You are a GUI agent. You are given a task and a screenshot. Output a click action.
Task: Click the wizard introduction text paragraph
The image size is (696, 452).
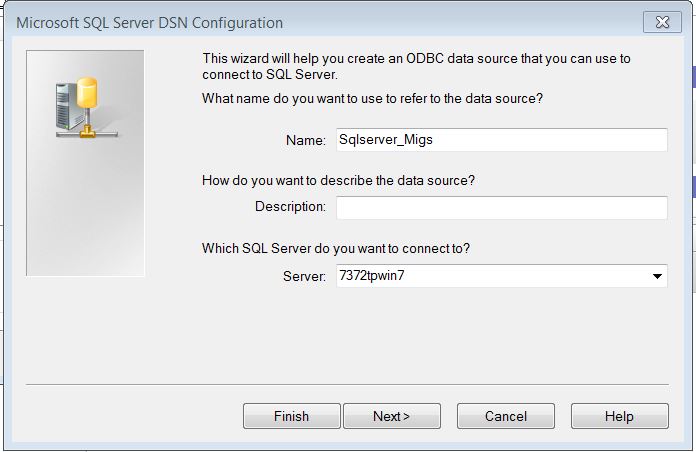coord(416,66)
